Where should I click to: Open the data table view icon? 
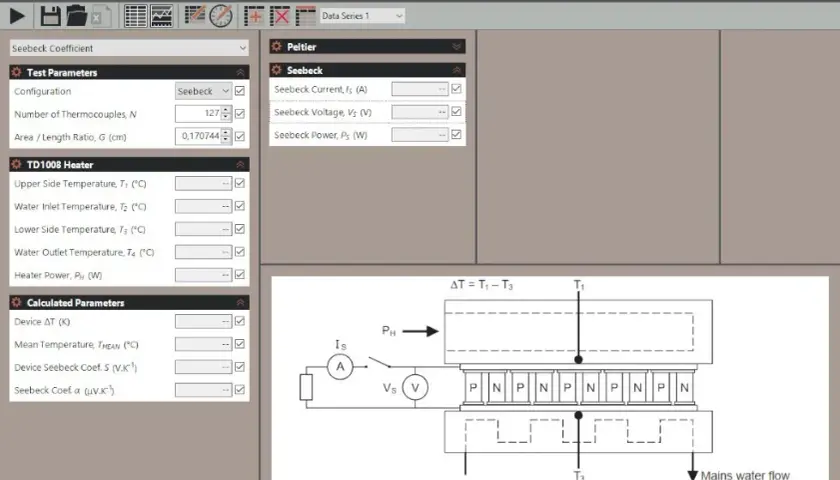click(136, 16)
